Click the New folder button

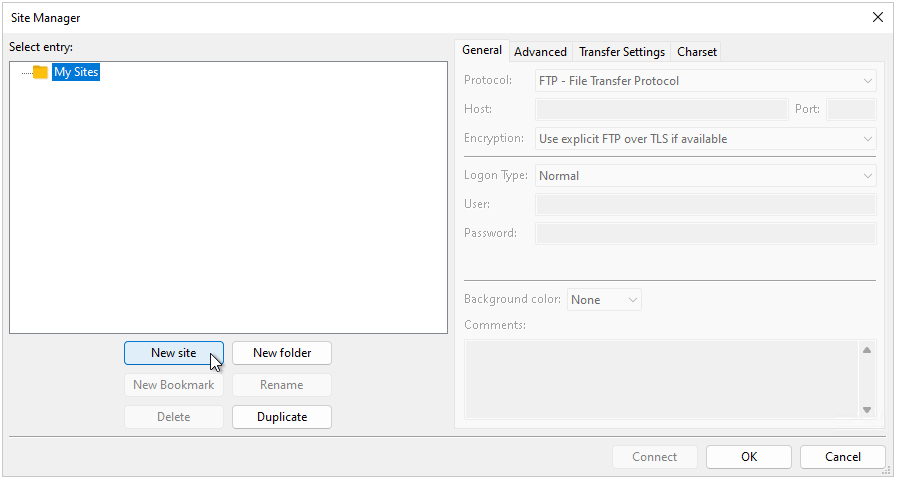[x=282, y=353]
